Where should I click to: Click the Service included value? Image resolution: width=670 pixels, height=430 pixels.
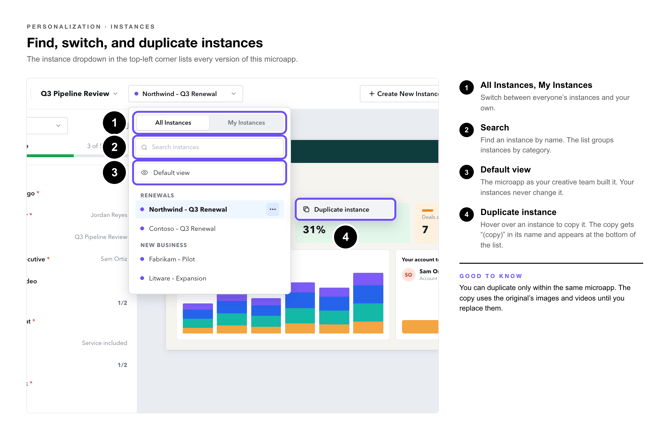pos(104,343)
